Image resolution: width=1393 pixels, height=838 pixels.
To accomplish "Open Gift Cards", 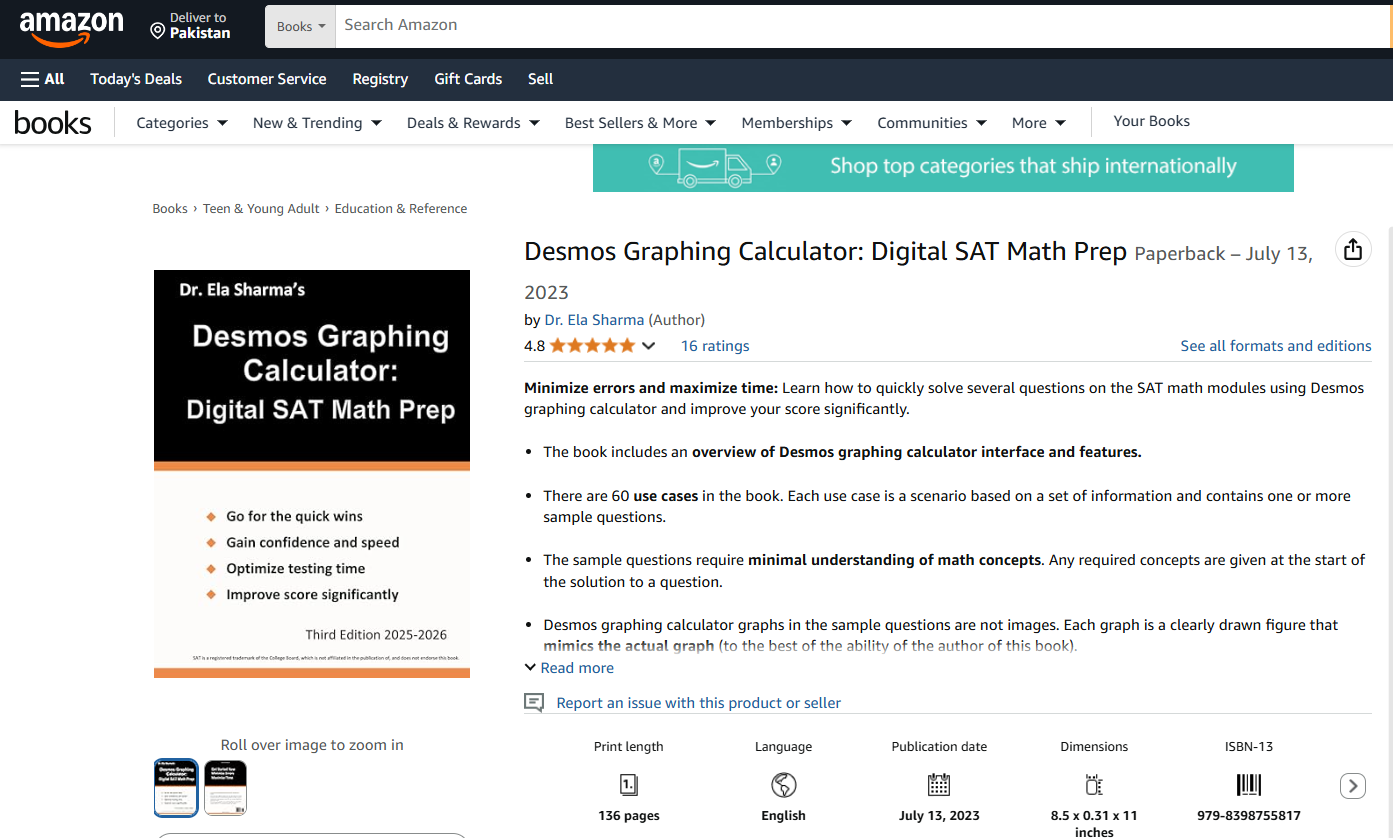I will pos(468,79).
